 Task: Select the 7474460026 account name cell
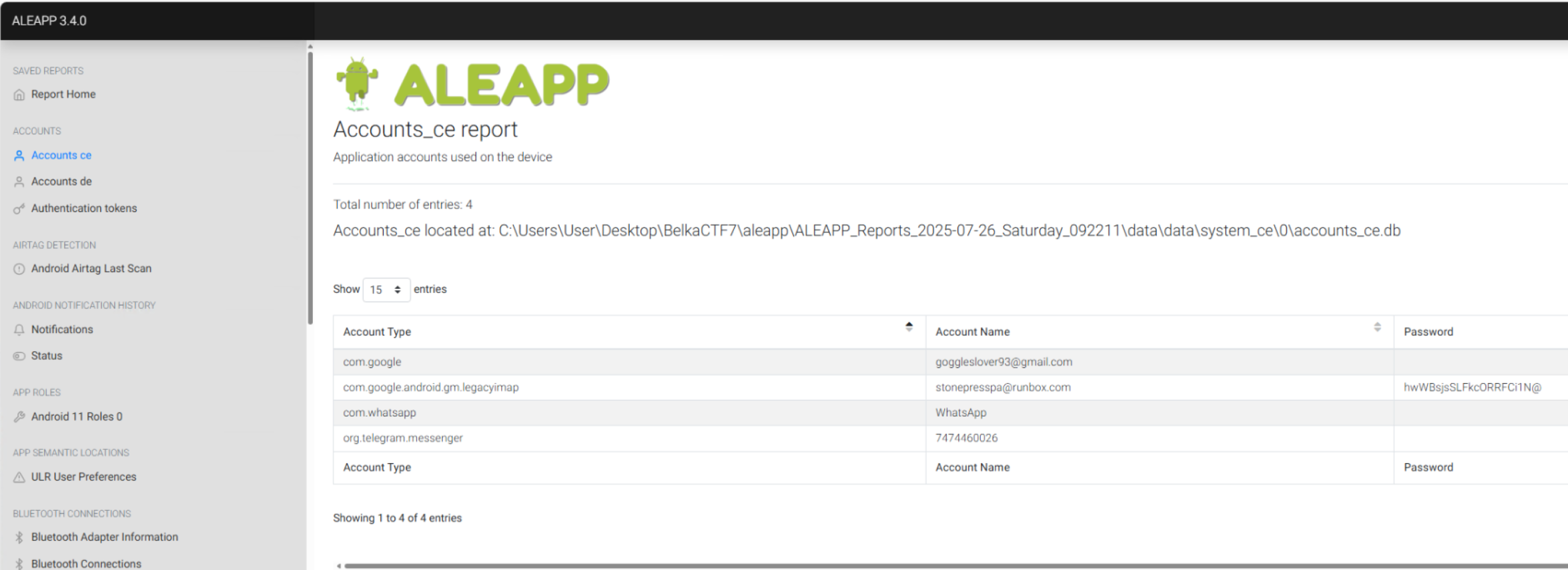tap(1160, 438)
